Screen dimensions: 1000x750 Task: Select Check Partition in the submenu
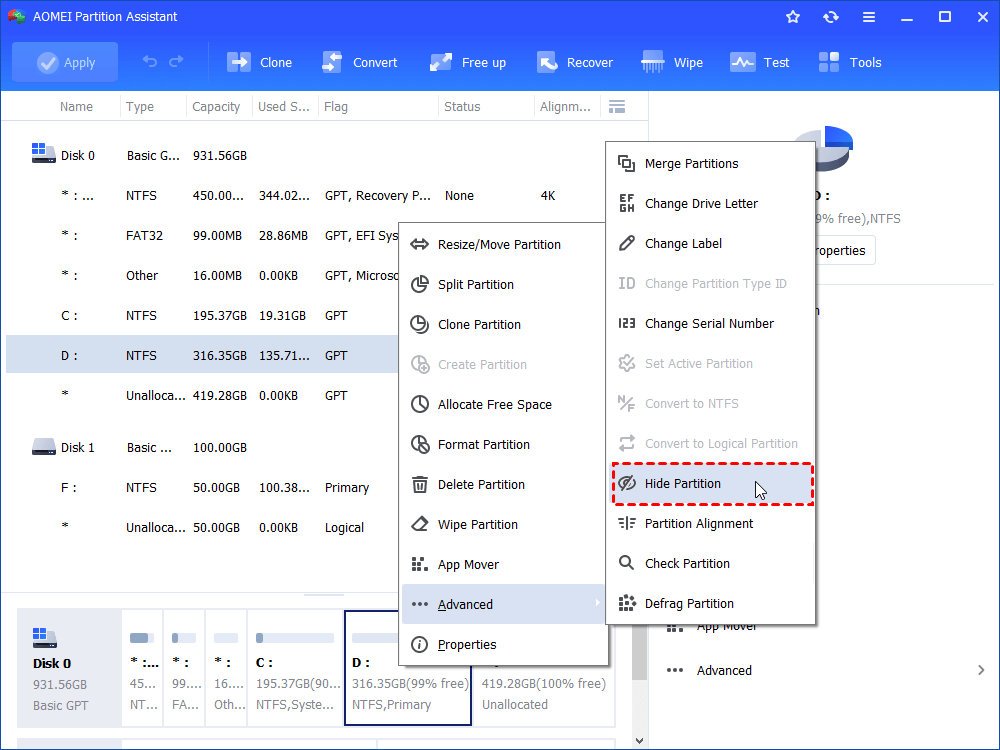pyautogui.click(x=710, y=564)
